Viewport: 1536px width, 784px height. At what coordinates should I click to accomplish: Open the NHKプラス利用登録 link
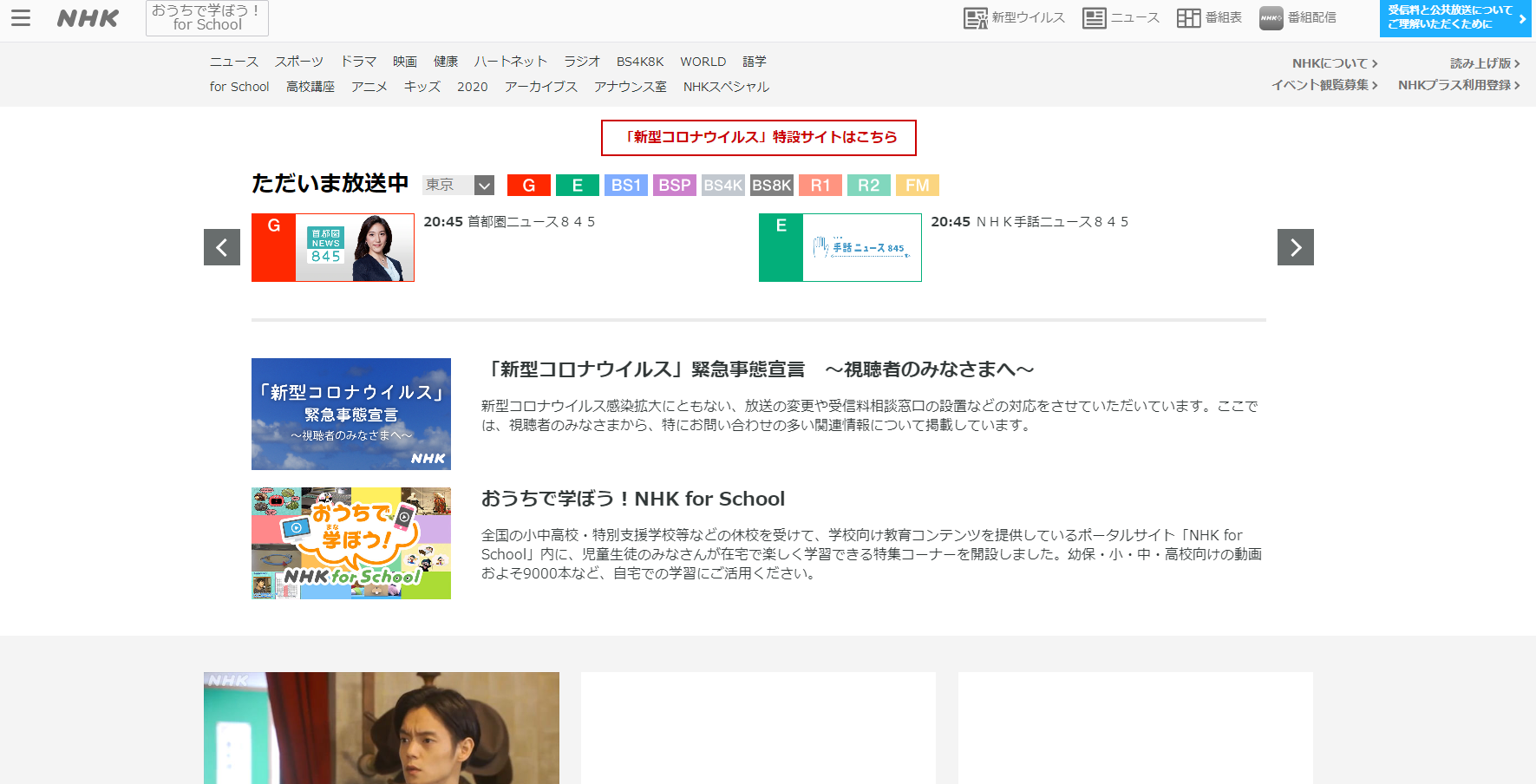click(x=1459, y=85)
